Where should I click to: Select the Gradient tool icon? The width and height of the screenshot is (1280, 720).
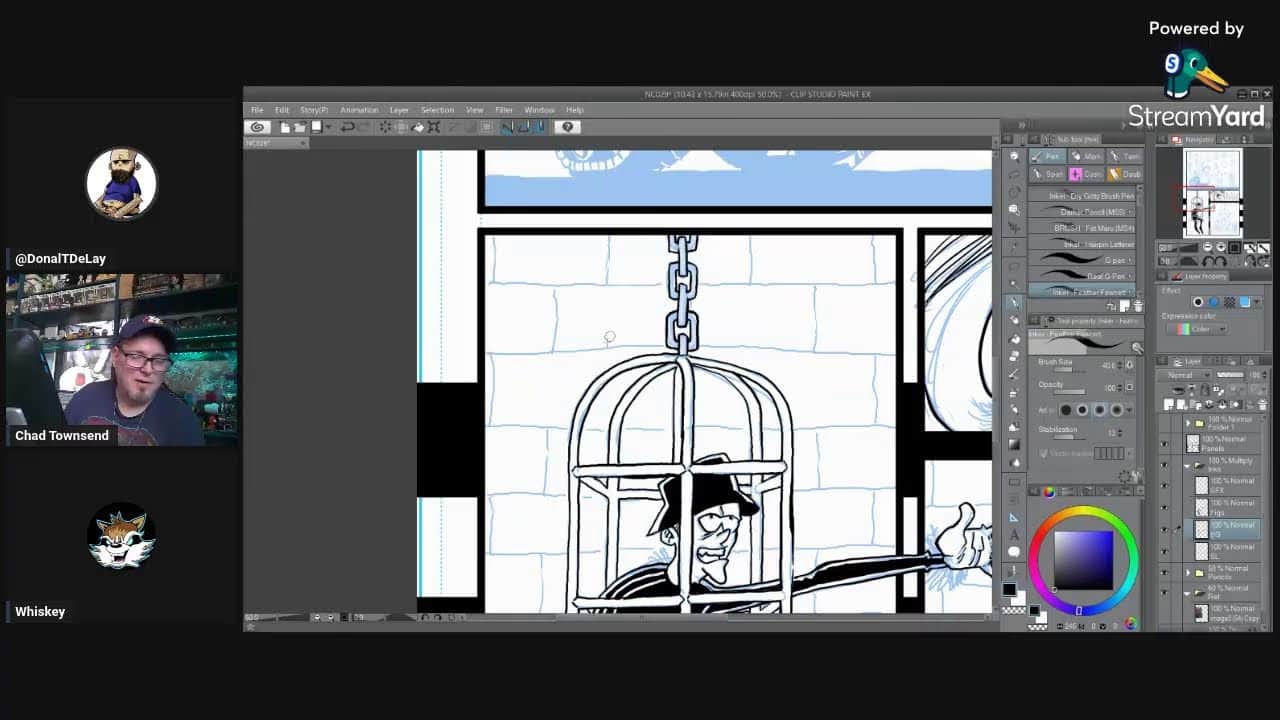(x=1014, y=444)
